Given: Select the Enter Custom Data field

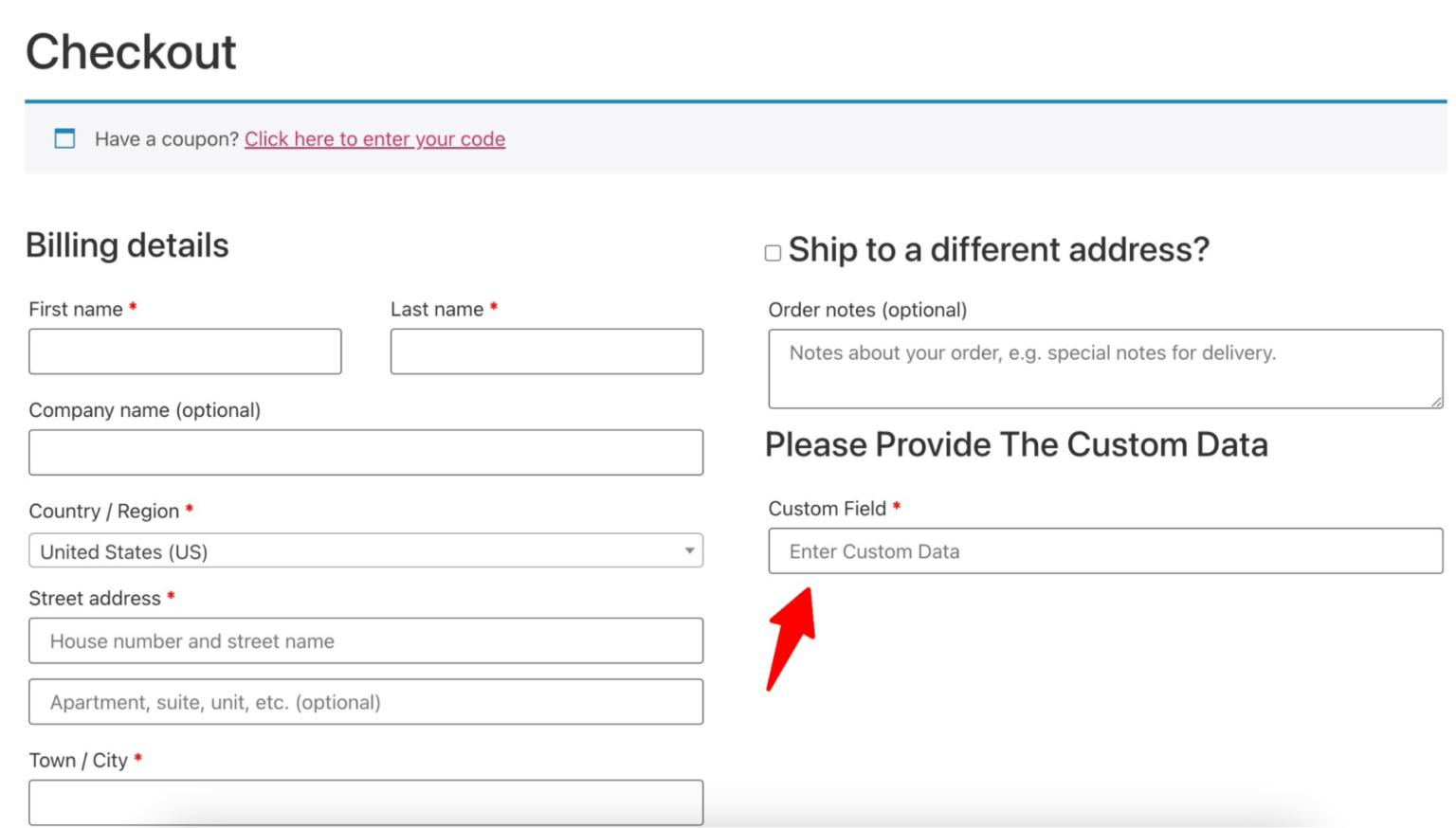Looking at the screenshot, I should 1104,551.
